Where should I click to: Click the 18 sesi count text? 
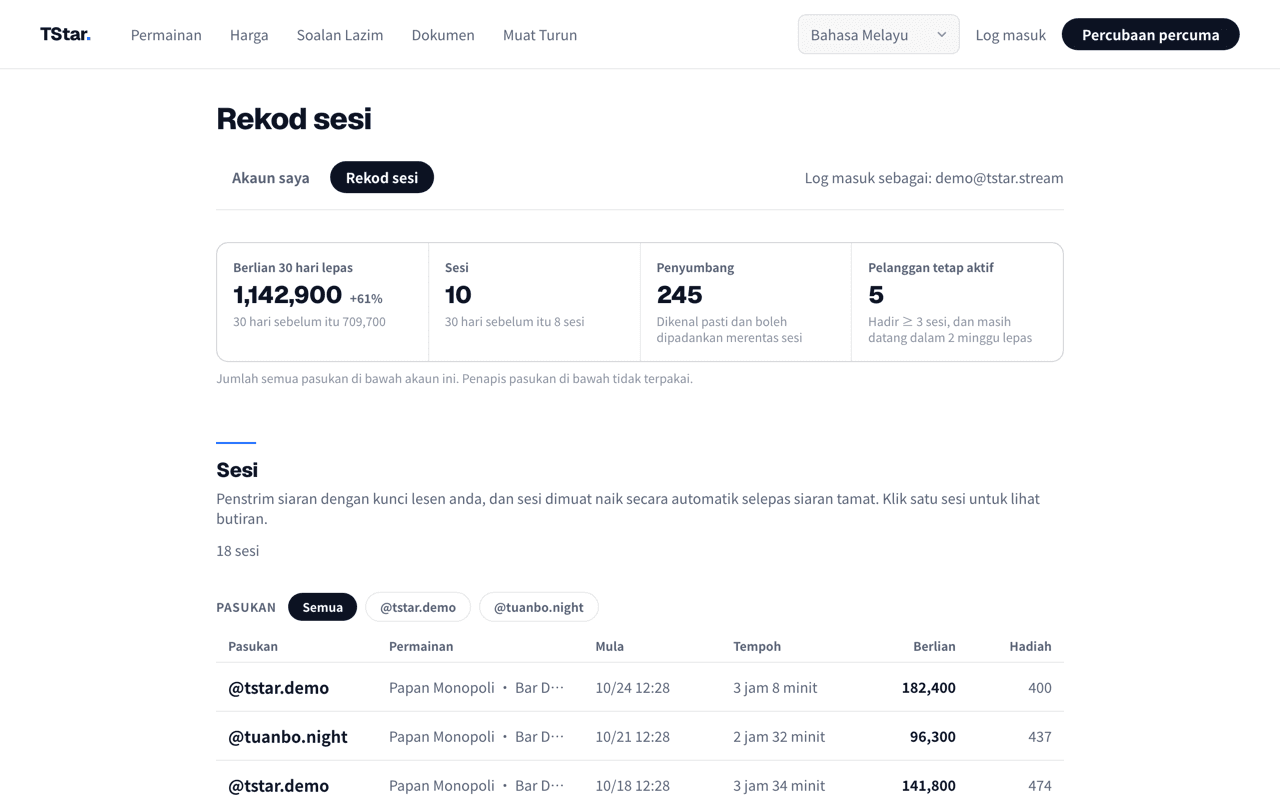(238, 551)
